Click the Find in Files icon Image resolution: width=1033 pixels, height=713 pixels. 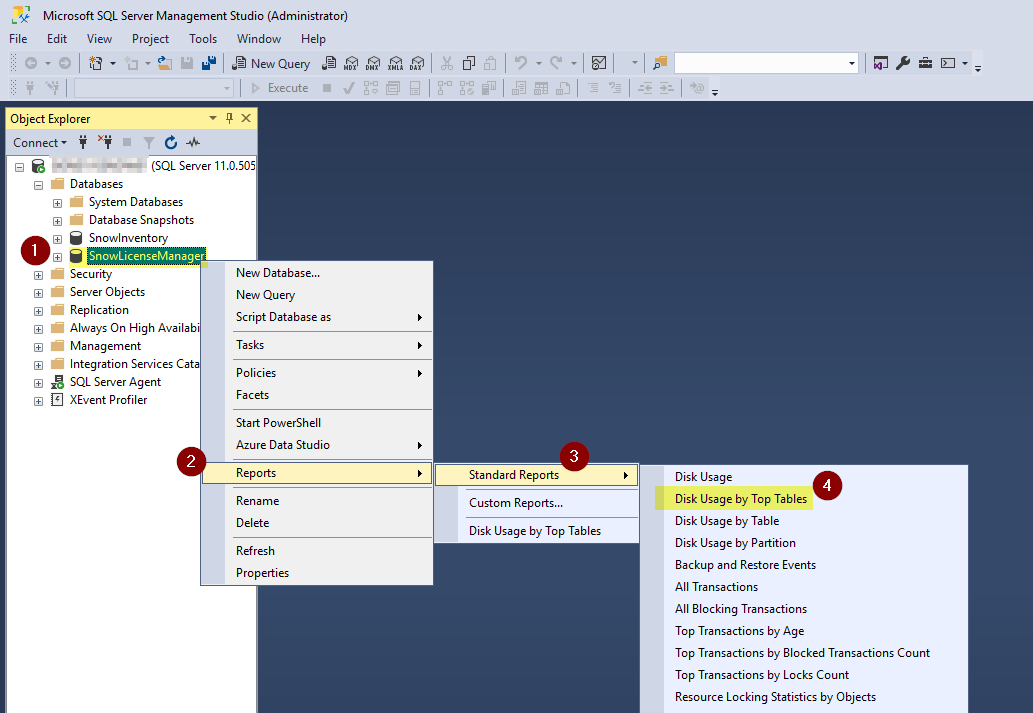pyautogui.click(x=659, y=63)
